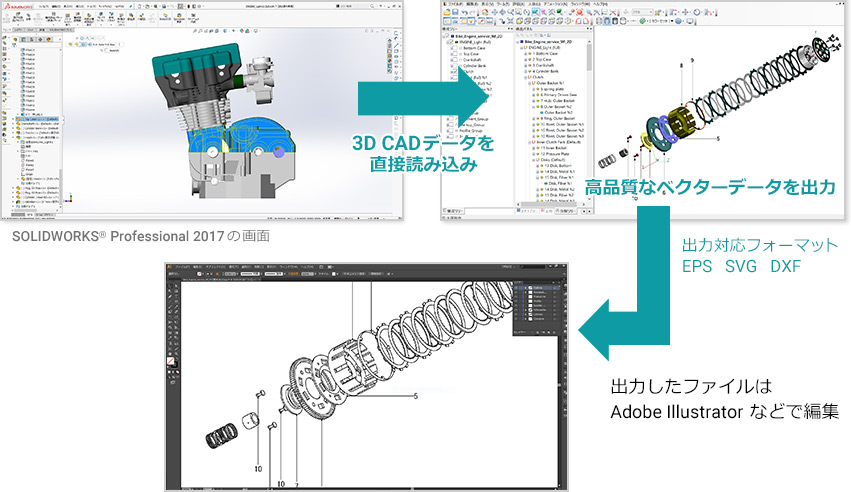Toggle Top Case checkbox in XVL left tree
This screenshot has height=492, width=851.
pos(454,54)
